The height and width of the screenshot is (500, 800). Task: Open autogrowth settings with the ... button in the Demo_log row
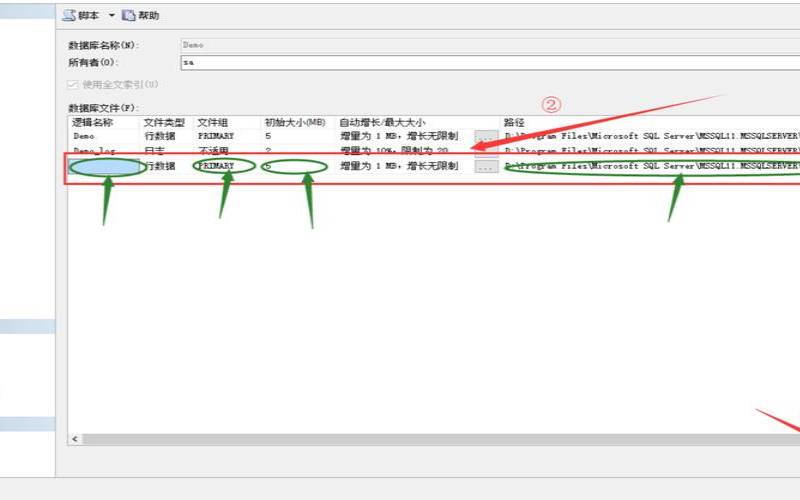coord(486,151)
